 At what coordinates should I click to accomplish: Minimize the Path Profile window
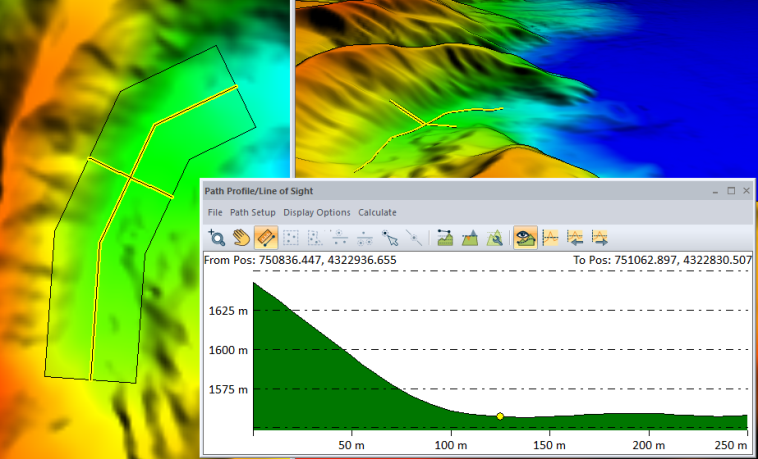pos(715,190)
